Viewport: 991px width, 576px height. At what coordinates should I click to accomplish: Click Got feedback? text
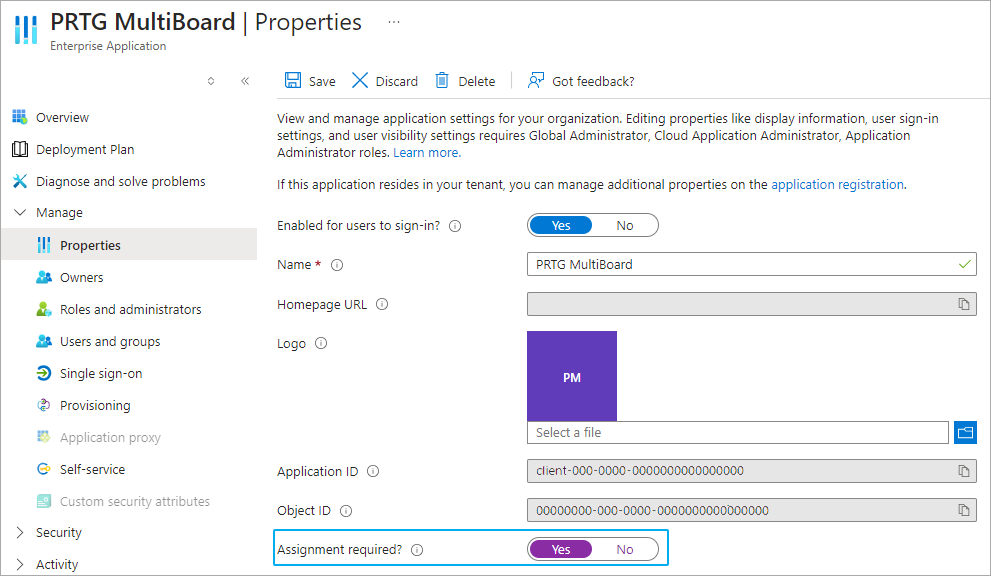tap(593, 82)
